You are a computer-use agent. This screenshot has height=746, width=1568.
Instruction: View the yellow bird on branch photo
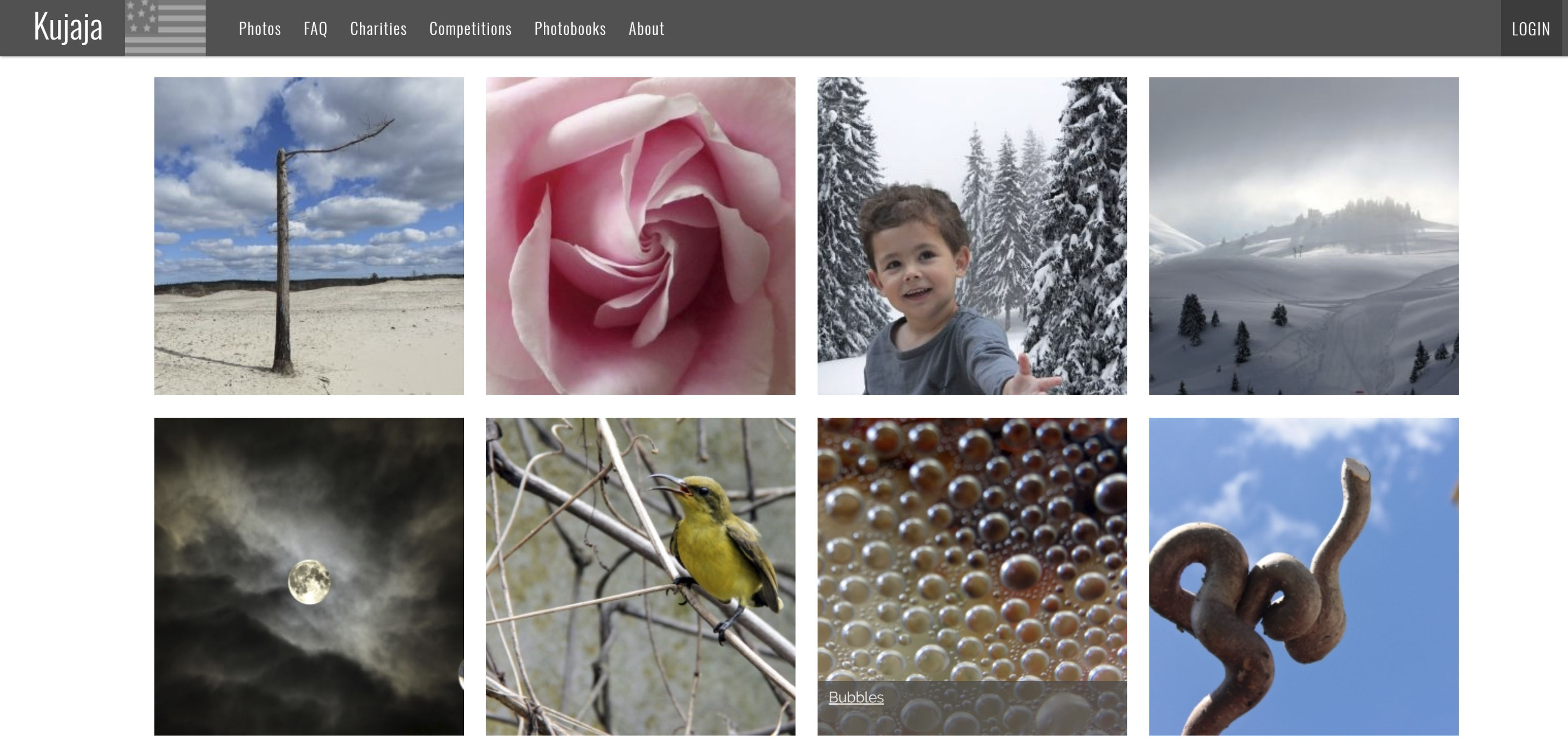coord(640,576)
